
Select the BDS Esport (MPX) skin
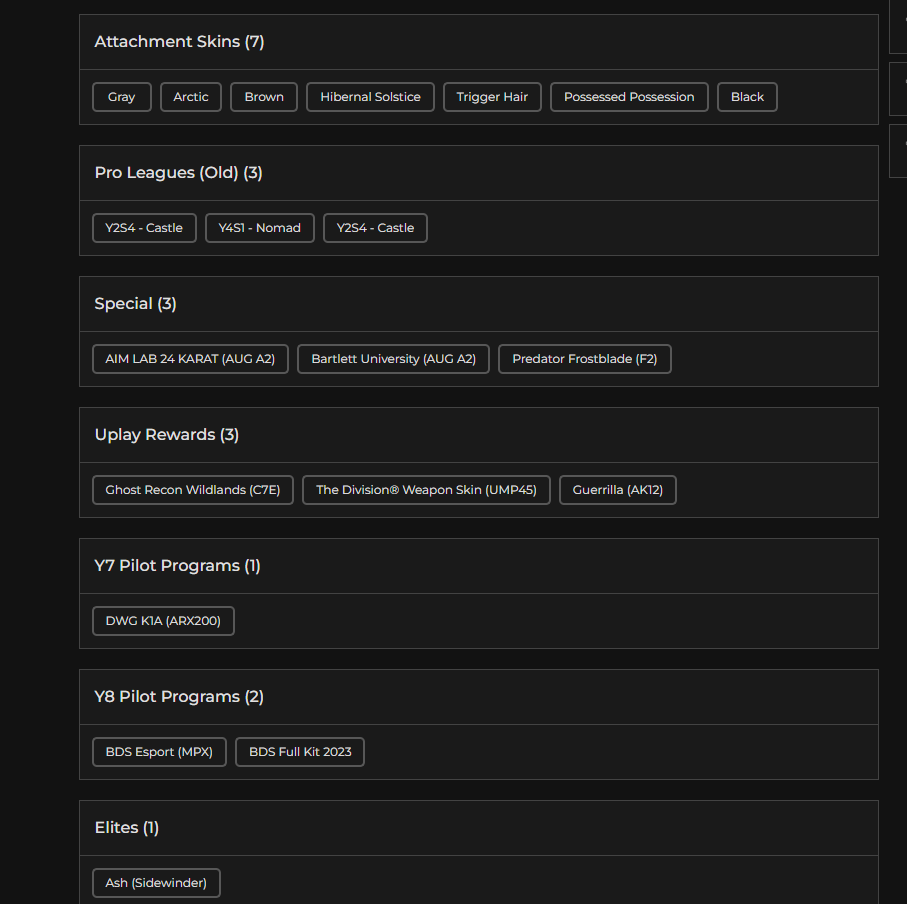pyautogui.click(x=159, y=752)
